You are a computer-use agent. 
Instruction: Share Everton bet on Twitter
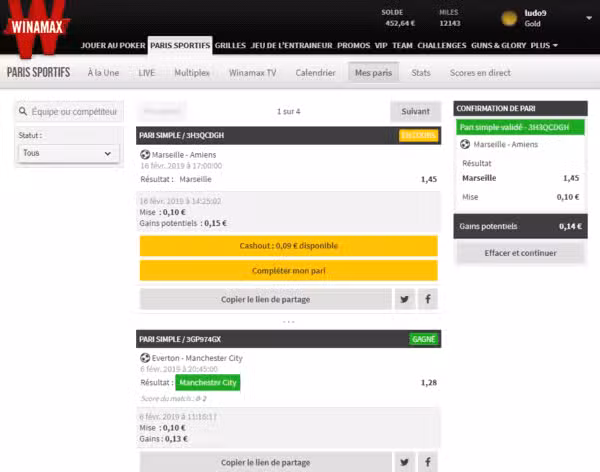tap(404, 462)
